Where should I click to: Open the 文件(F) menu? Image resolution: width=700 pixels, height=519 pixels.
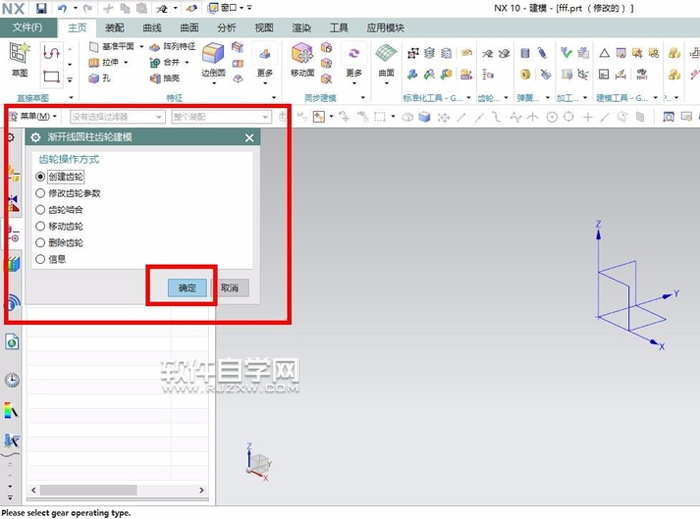point(27,28)
